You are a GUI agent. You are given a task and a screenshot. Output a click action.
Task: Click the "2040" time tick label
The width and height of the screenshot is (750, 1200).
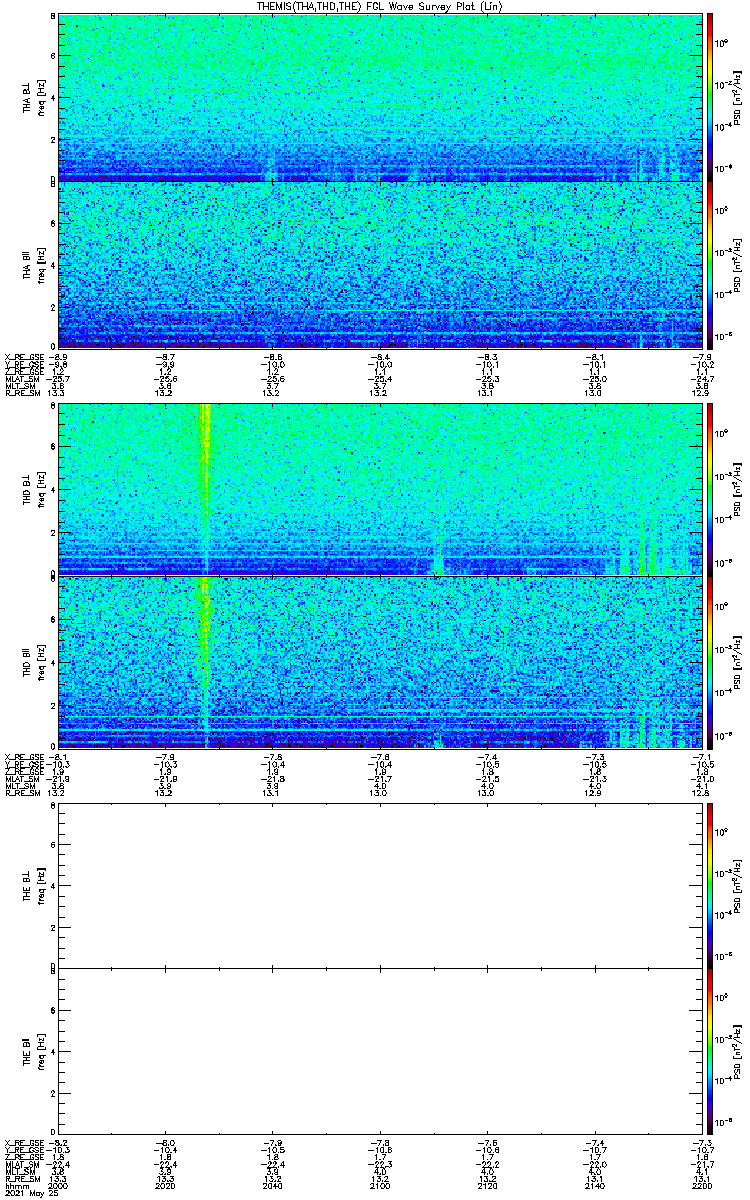point(272,1186)
